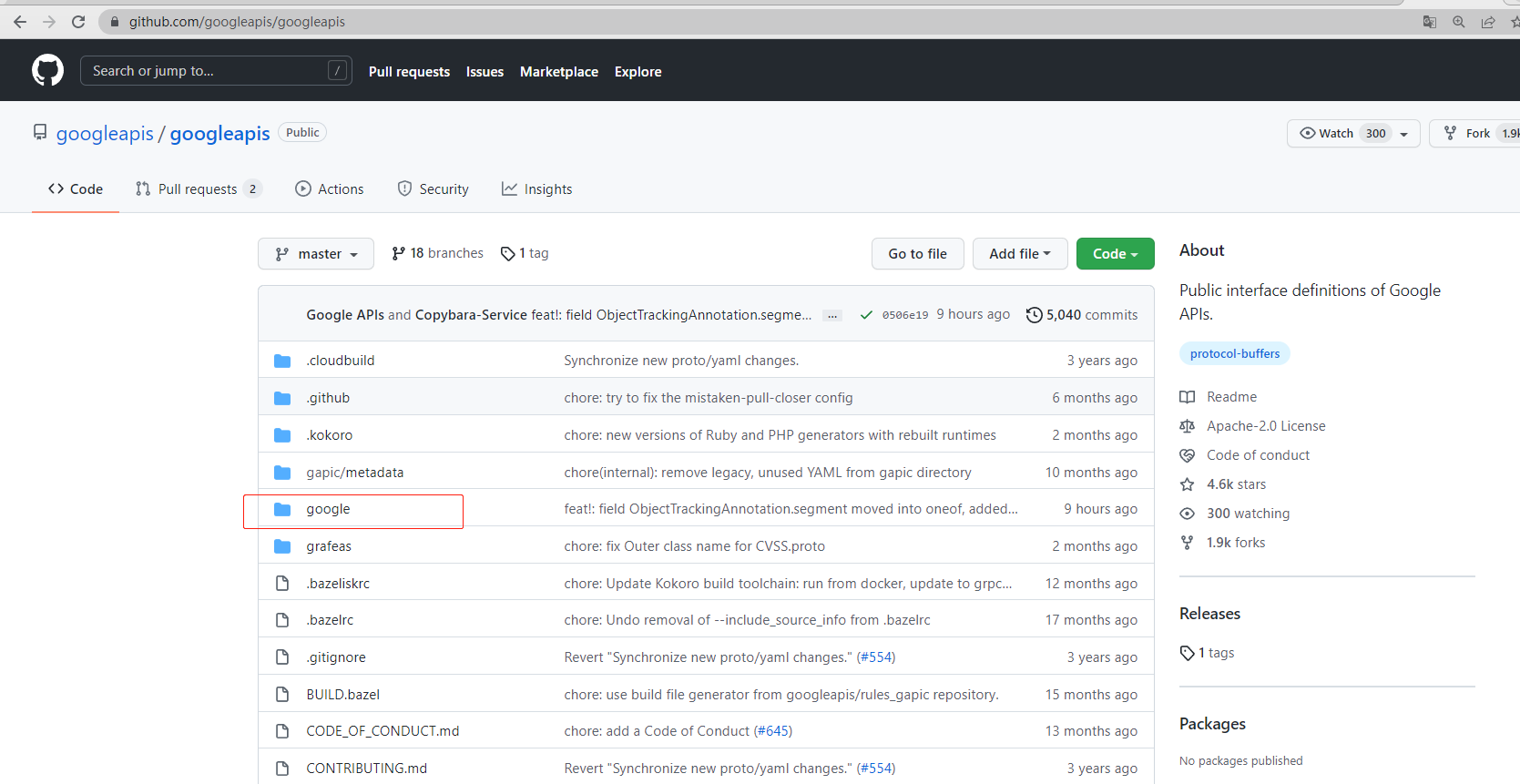The width and height of the screenshot is (1520, 784).
Task: Select the Code tab
Action: pyautogui.click(x=76, y=189)
